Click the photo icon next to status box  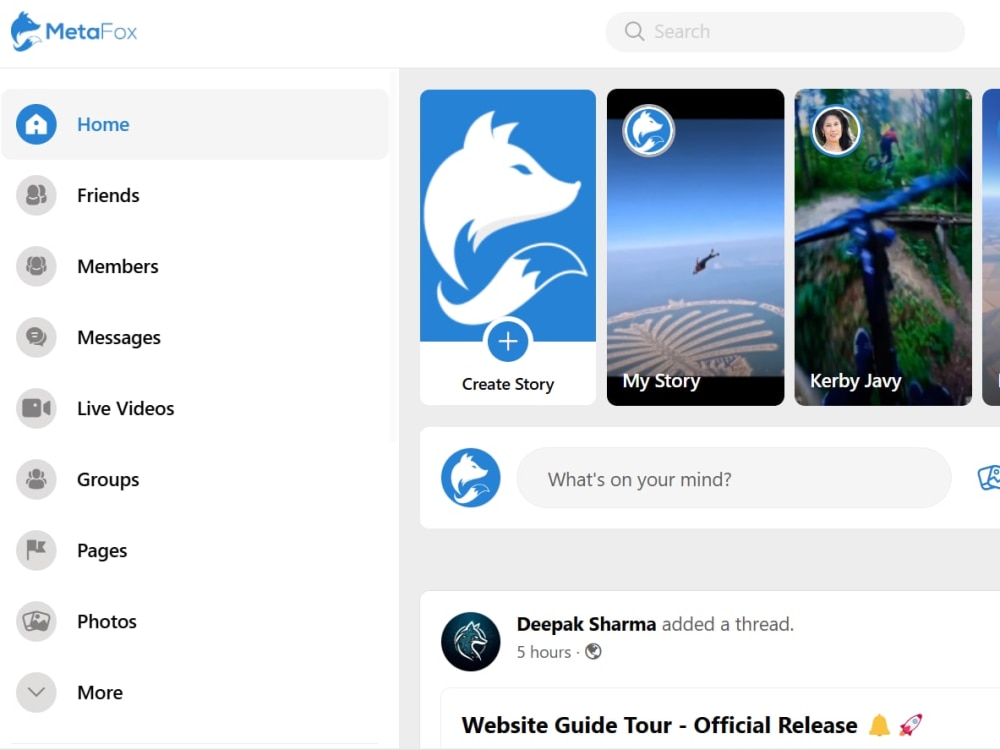click(989, 478)
